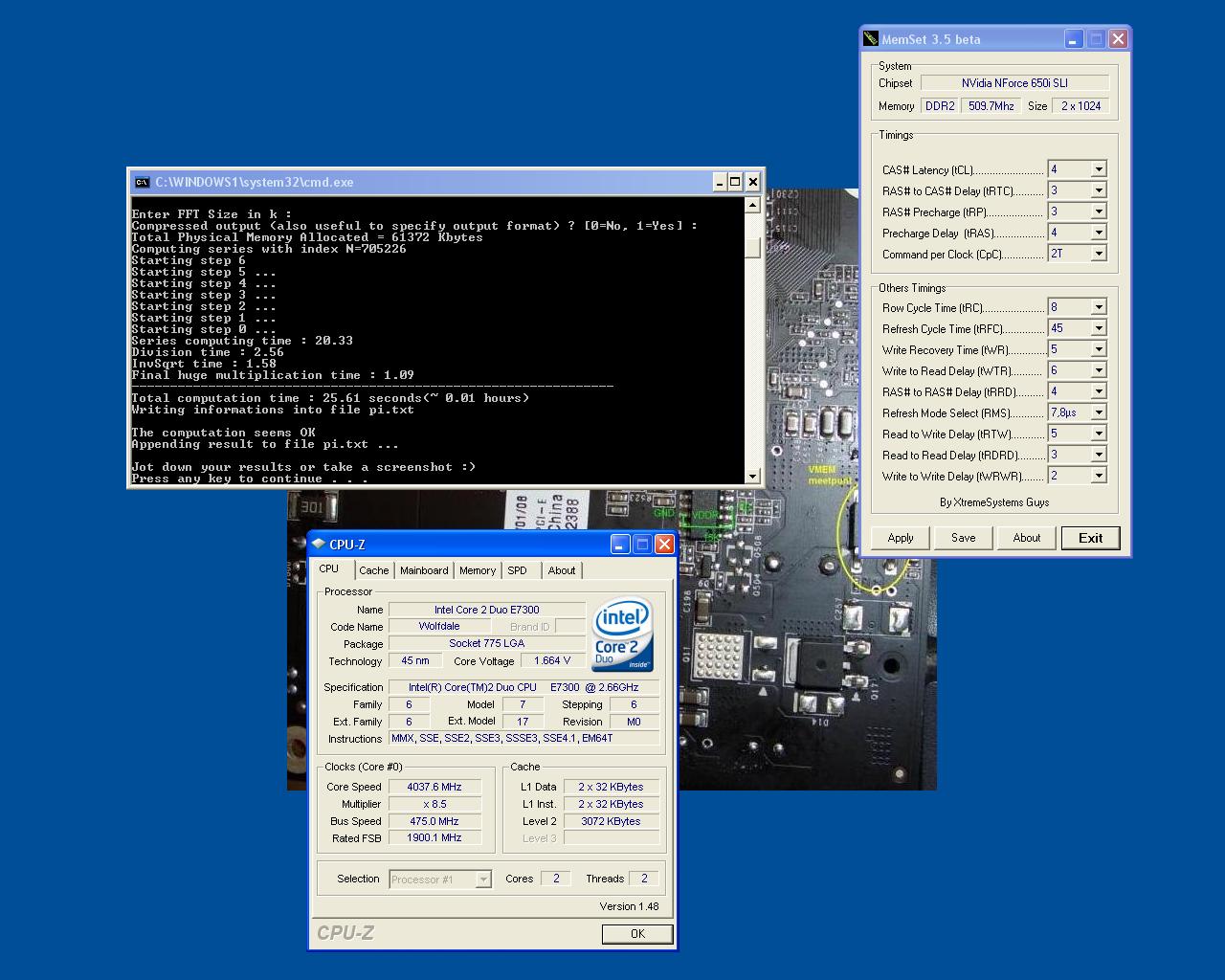Viewport: 1225px width, 980px height.
Task: Click MemSet memory type DDR2 field
Action: [940, 106]
